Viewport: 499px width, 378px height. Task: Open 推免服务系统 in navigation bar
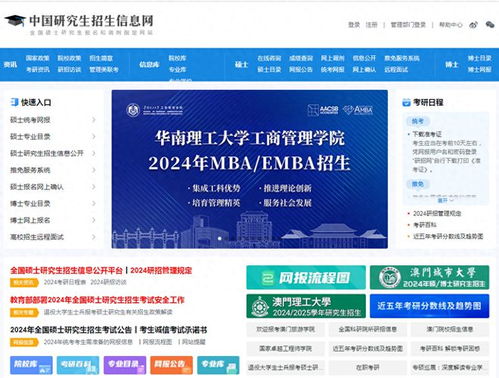(402, 58)
